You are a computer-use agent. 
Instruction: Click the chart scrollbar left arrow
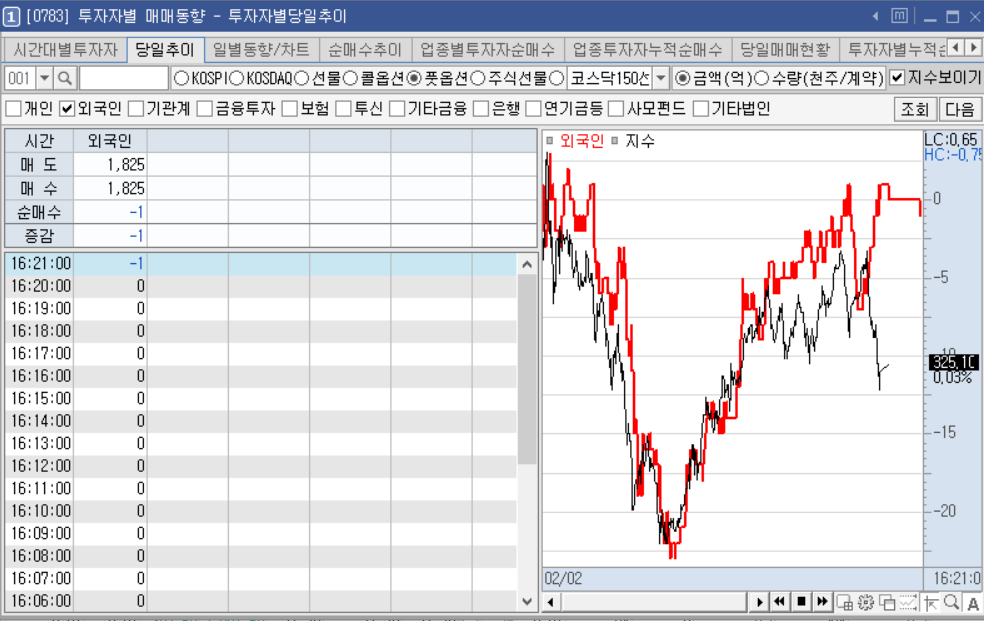tap(551, 602)
